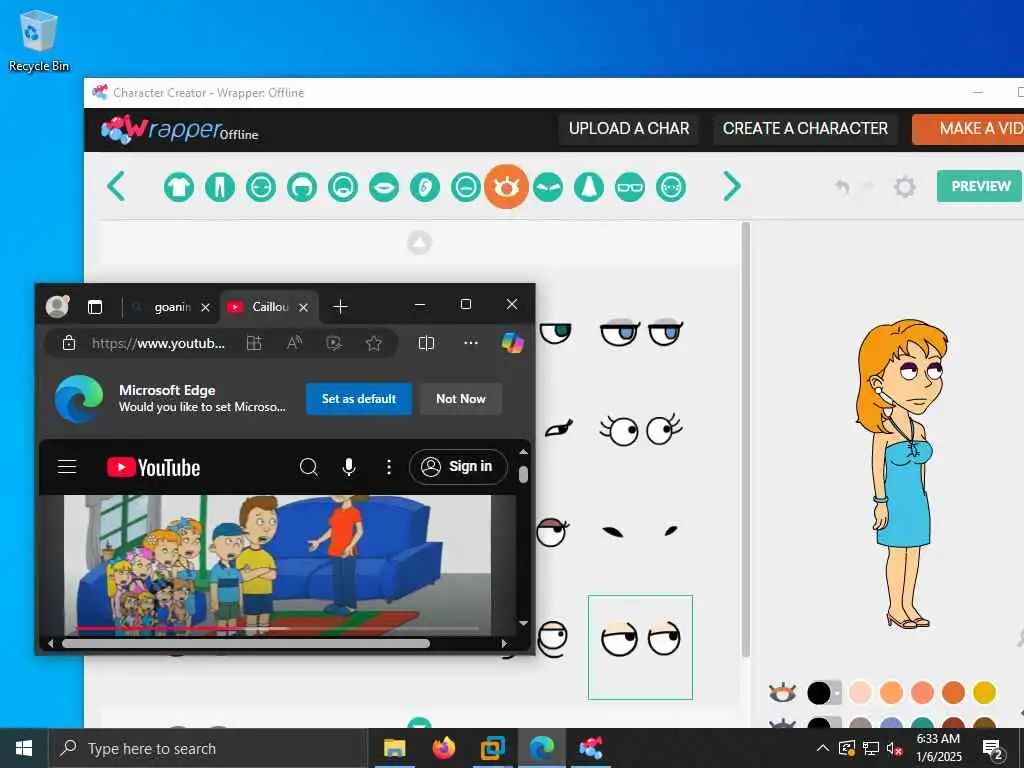Search YouTube with voice microphone
Screen dimensions: 1024x768
[x=349, y=467]
